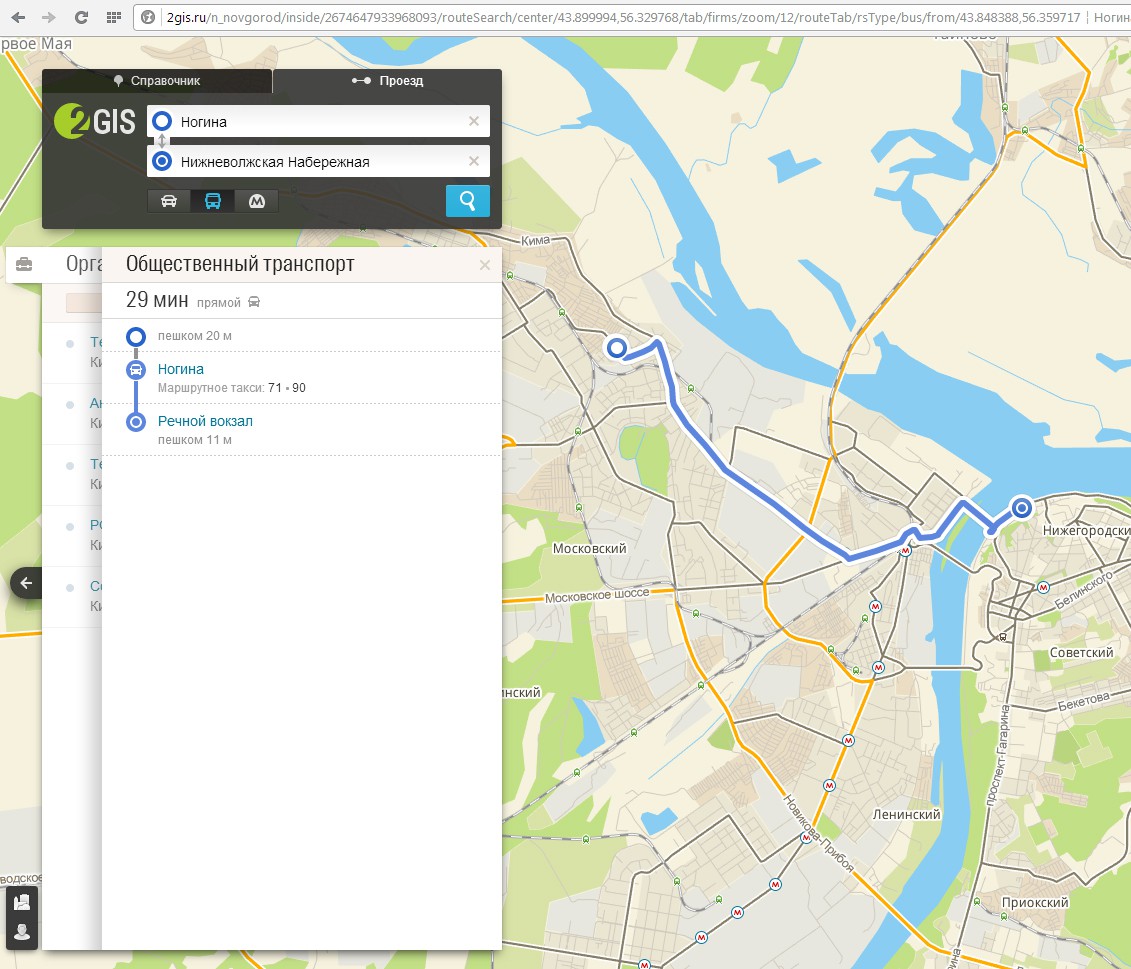The height and width of the screenshot is (969, 1131).
Task: Choose bus public transport mode
Action: tap(213, 201)
